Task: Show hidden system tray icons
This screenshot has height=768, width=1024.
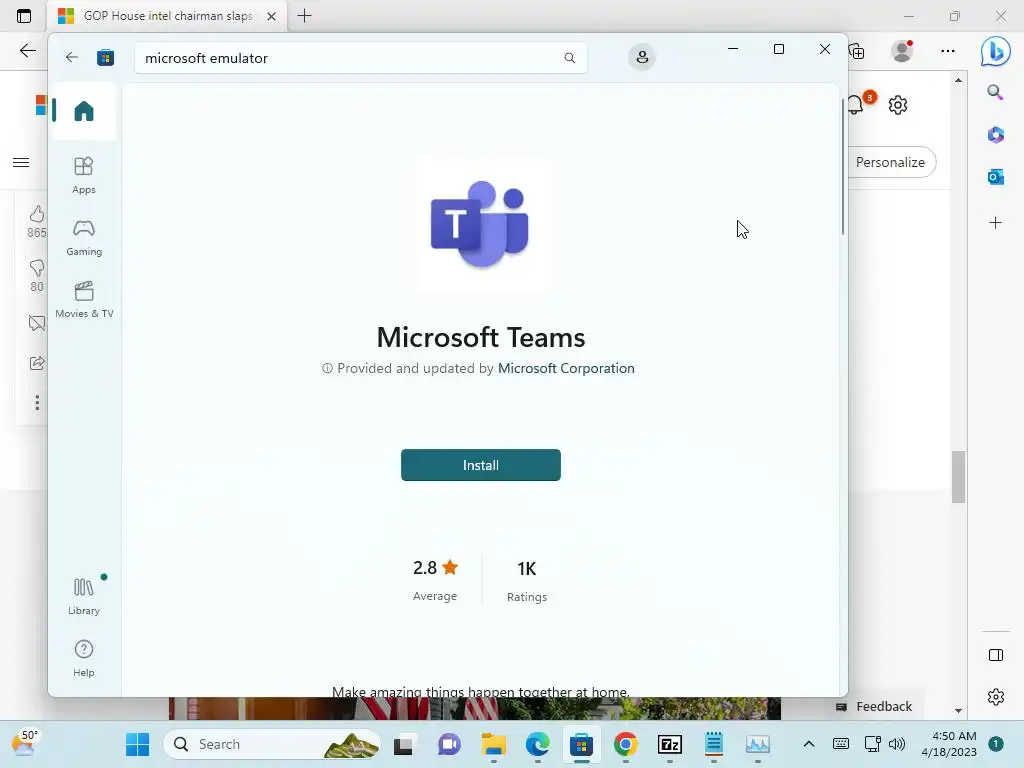Action: (x=808, y=744)
